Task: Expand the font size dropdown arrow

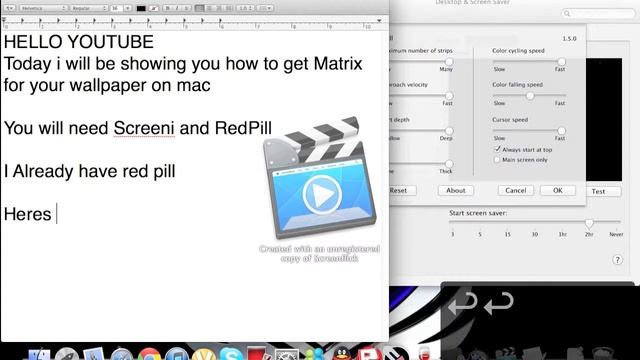Action: tap(128, 8)
